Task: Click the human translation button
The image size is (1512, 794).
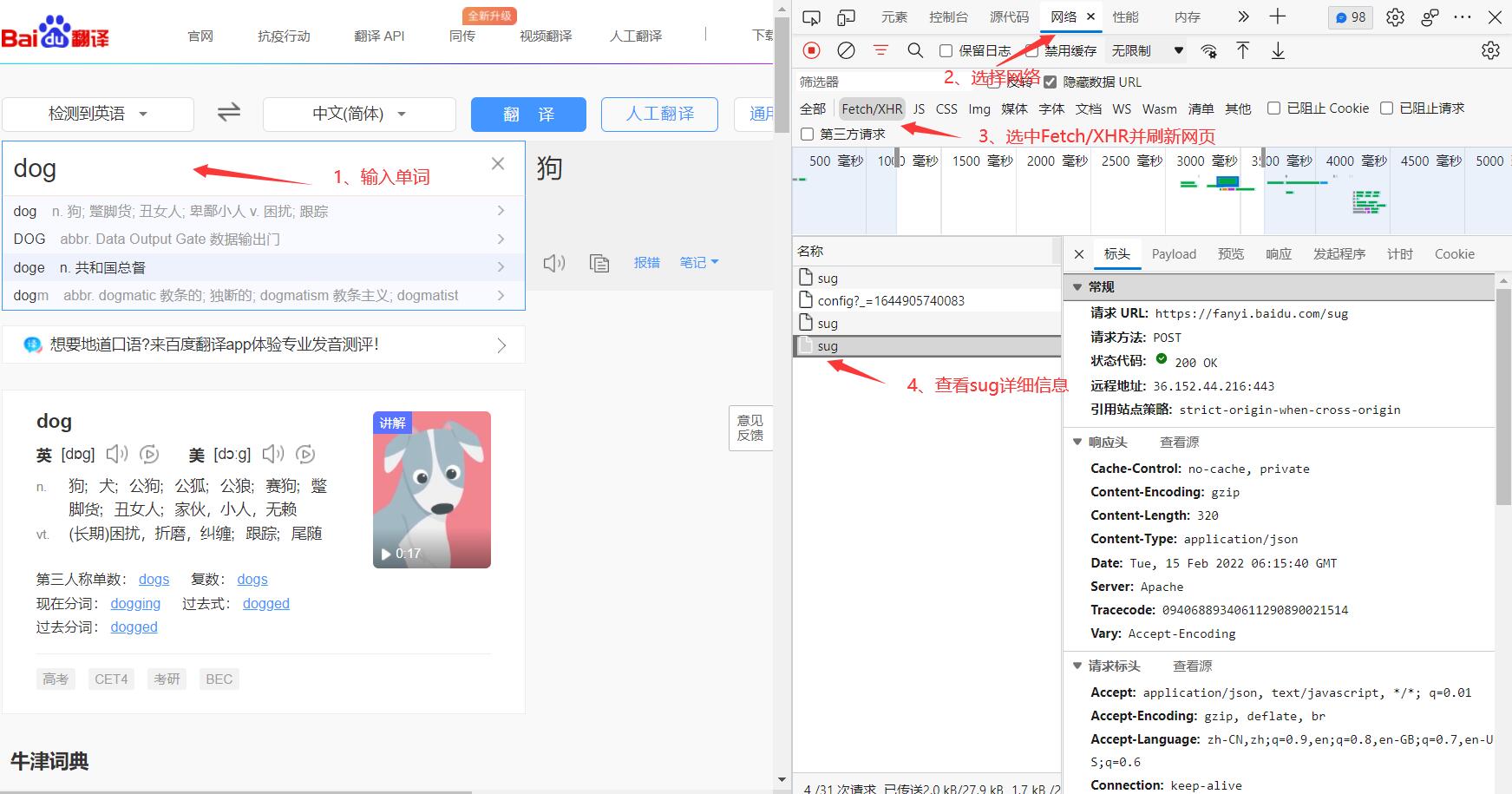Action: [x=659, y=115]
